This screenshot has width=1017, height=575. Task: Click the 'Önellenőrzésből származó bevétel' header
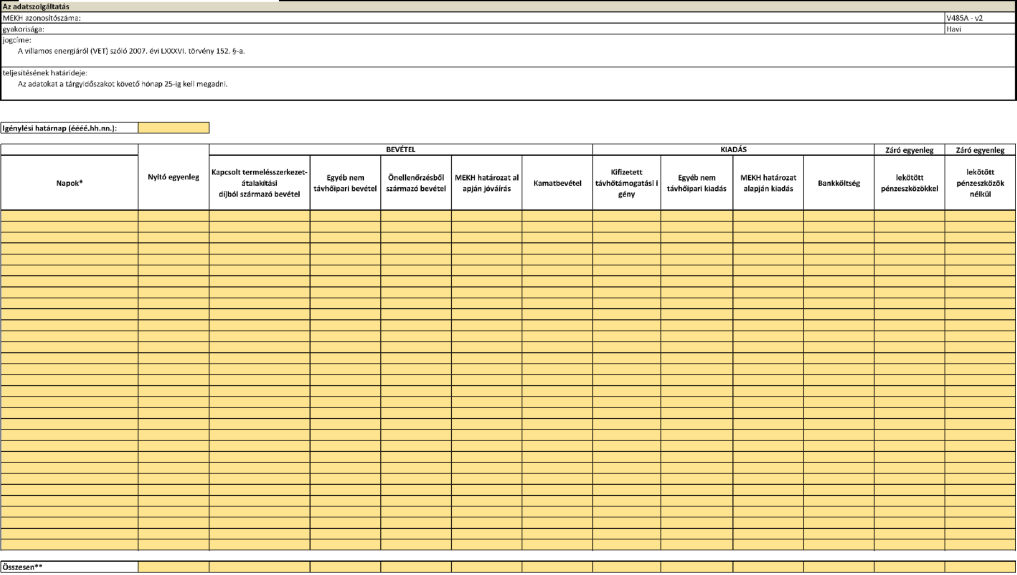415,183
